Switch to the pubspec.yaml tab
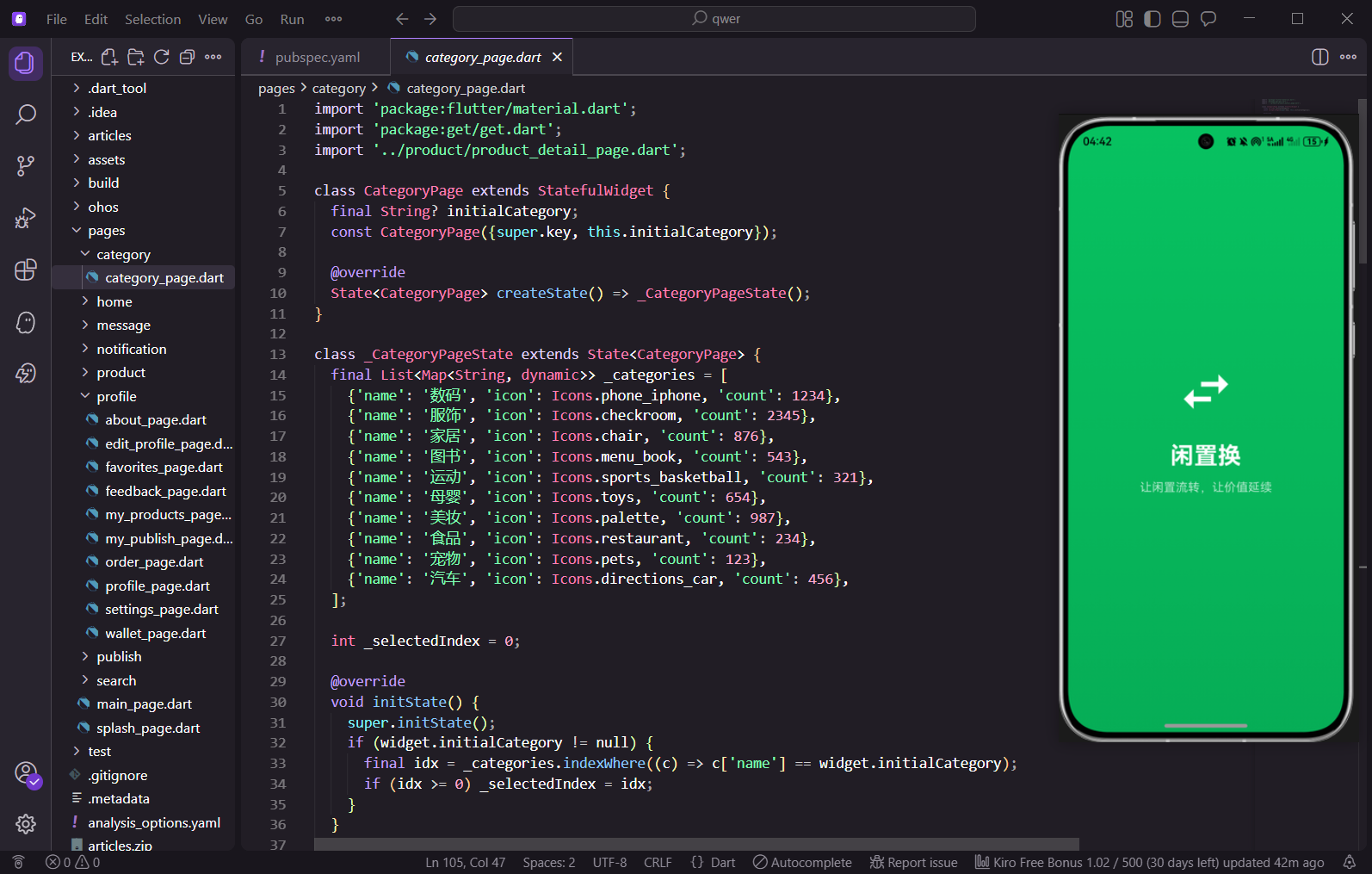 pyautogui.click(x=317, y=57)
